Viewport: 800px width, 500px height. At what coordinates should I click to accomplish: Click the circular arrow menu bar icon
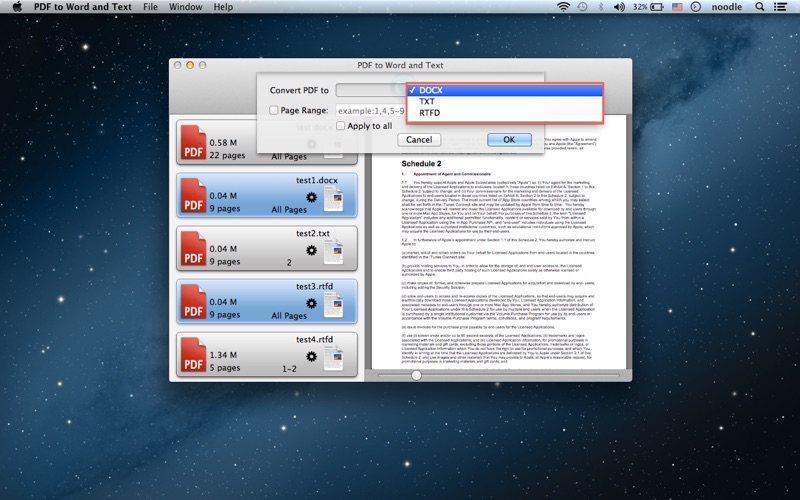695,7
